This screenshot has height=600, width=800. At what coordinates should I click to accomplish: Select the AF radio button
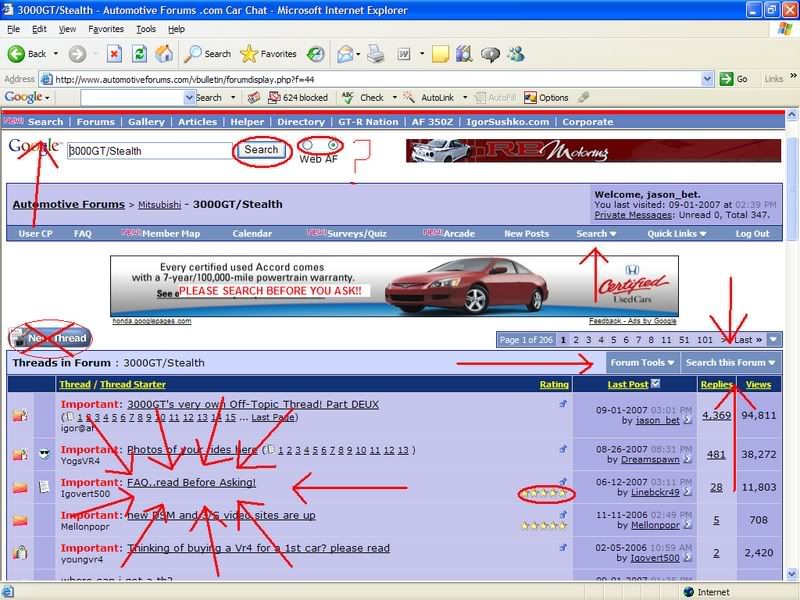(333, 145)
